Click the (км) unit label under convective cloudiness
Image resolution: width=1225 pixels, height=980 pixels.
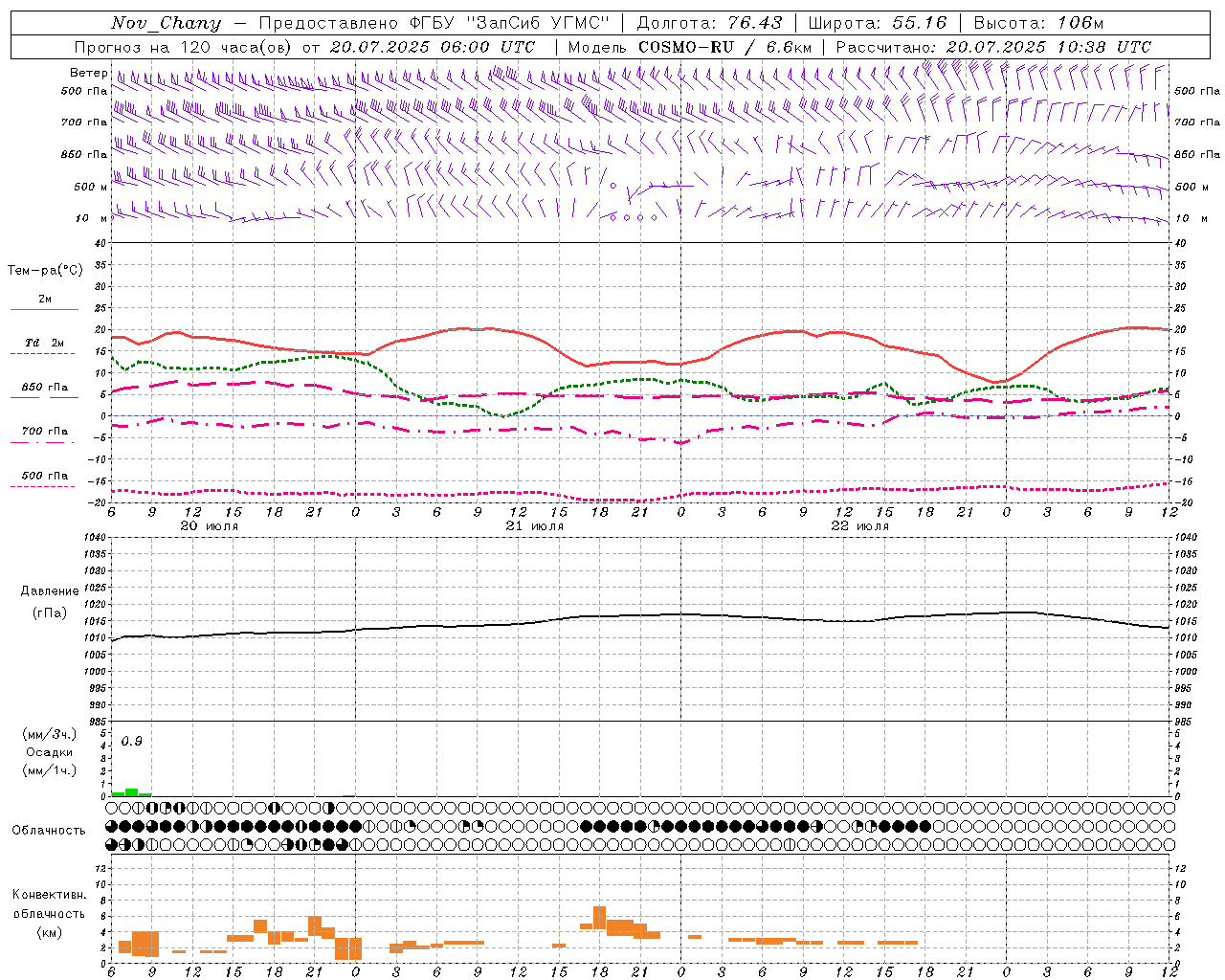coord(49,932)
